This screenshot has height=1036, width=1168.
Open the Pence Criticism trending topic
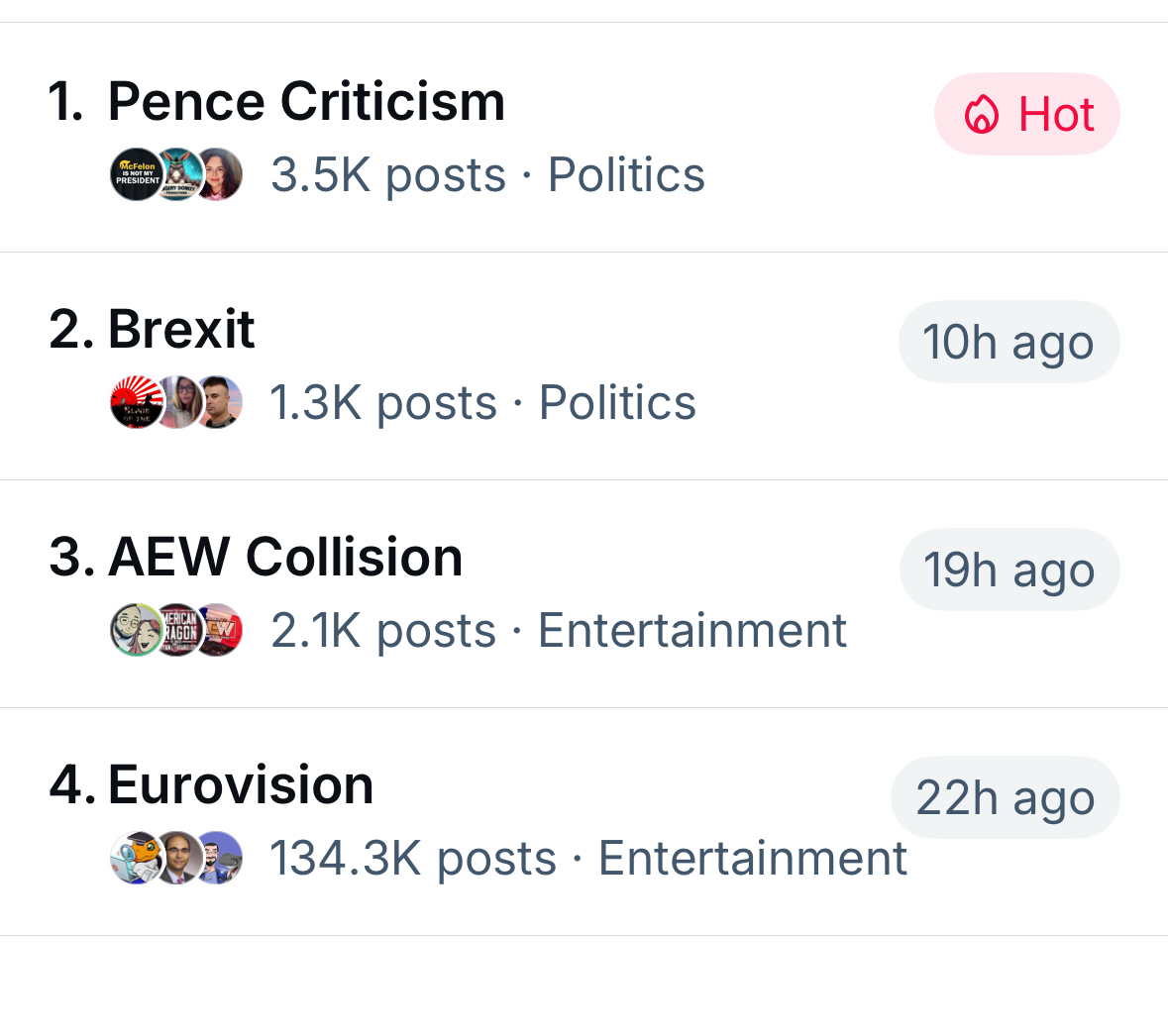click(x=306, y=101)
